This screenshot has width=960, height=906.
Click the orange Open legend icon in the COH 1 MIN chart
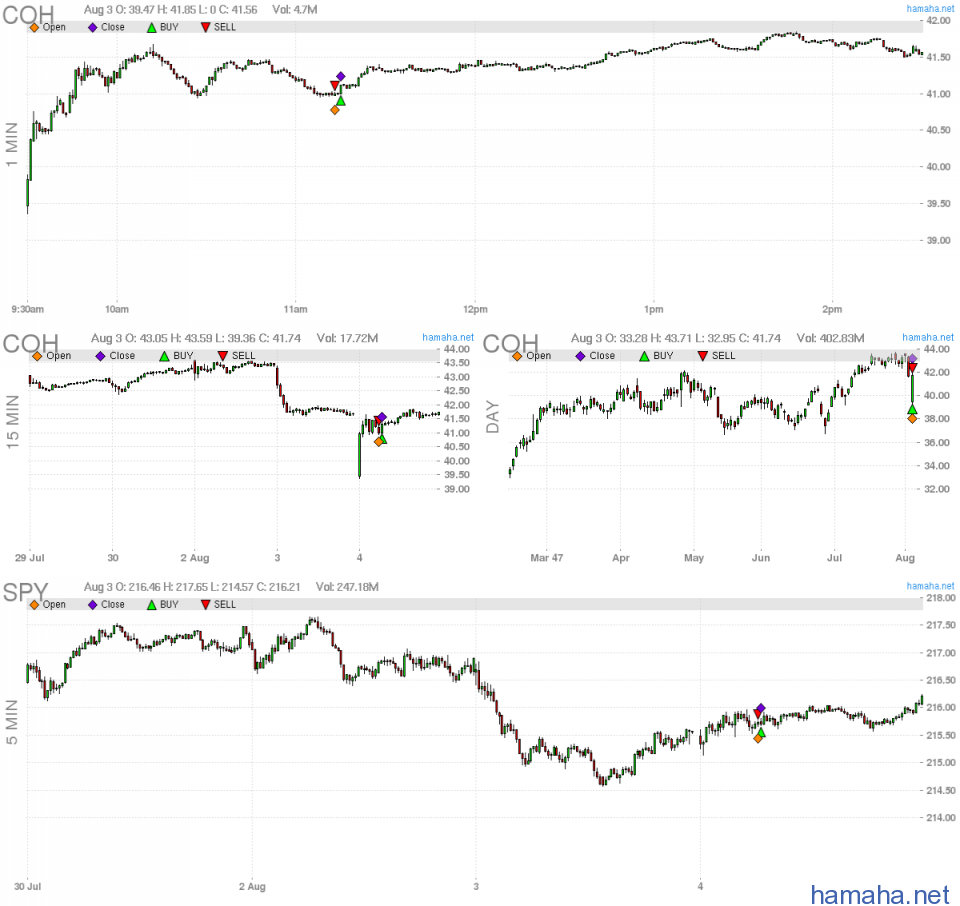[x=34, y=27]
